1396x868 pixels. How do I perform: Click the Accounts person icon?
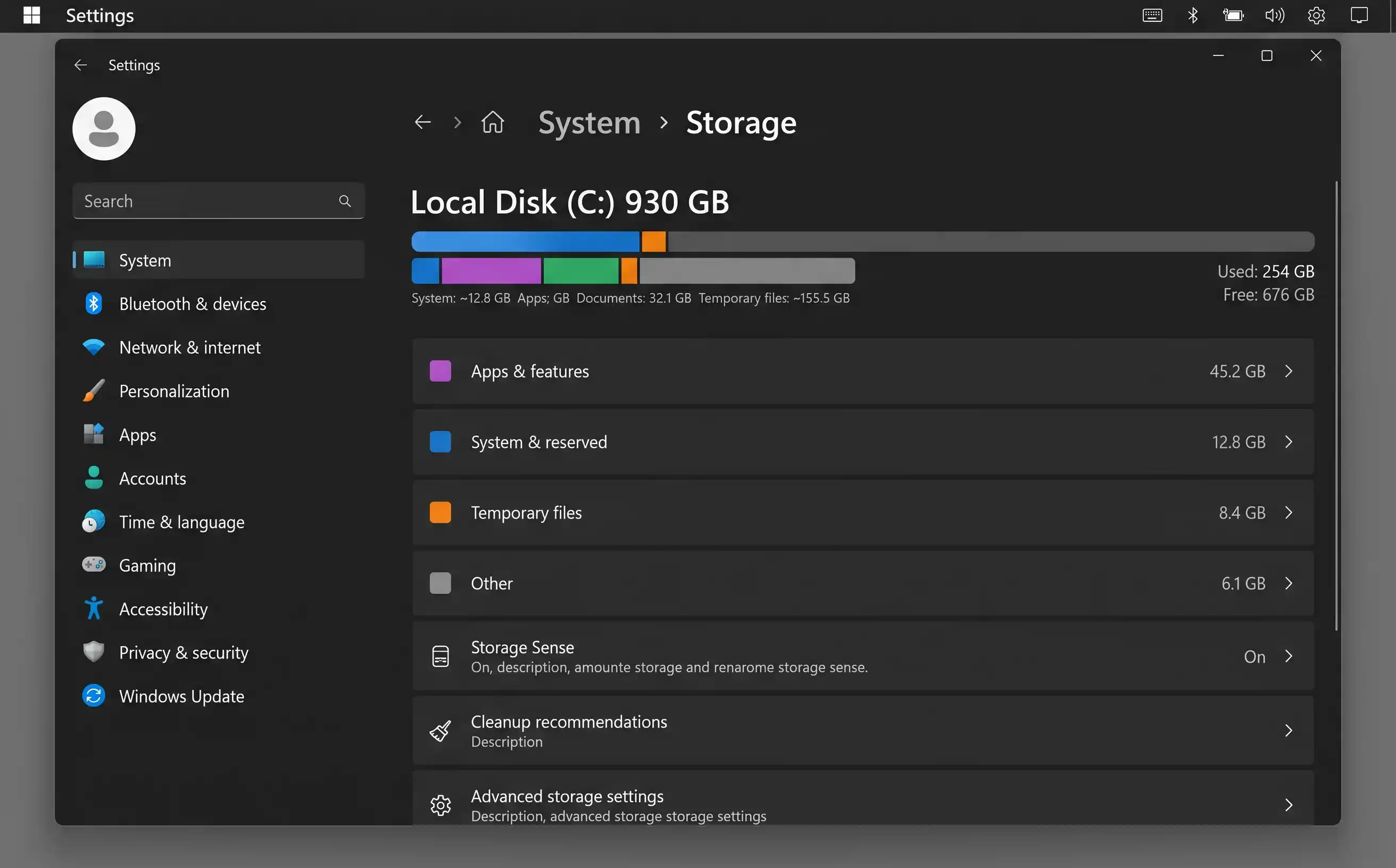coord(94,478)
